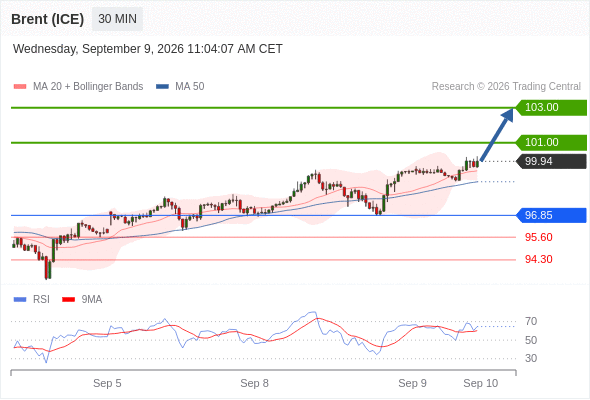Click the Sep 10 date axis label

(x=481, y=383)
